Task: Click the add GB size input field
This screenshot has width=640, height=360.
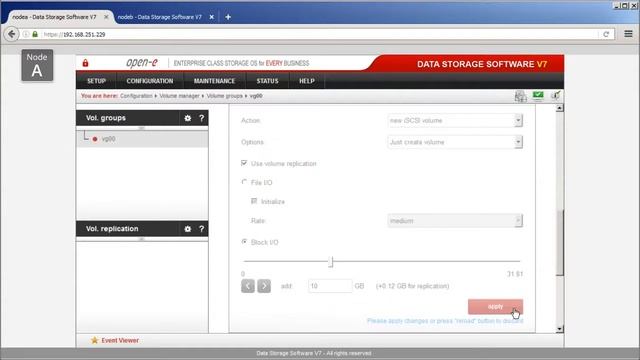Action: pyautogui.click(x=330, y=286)
